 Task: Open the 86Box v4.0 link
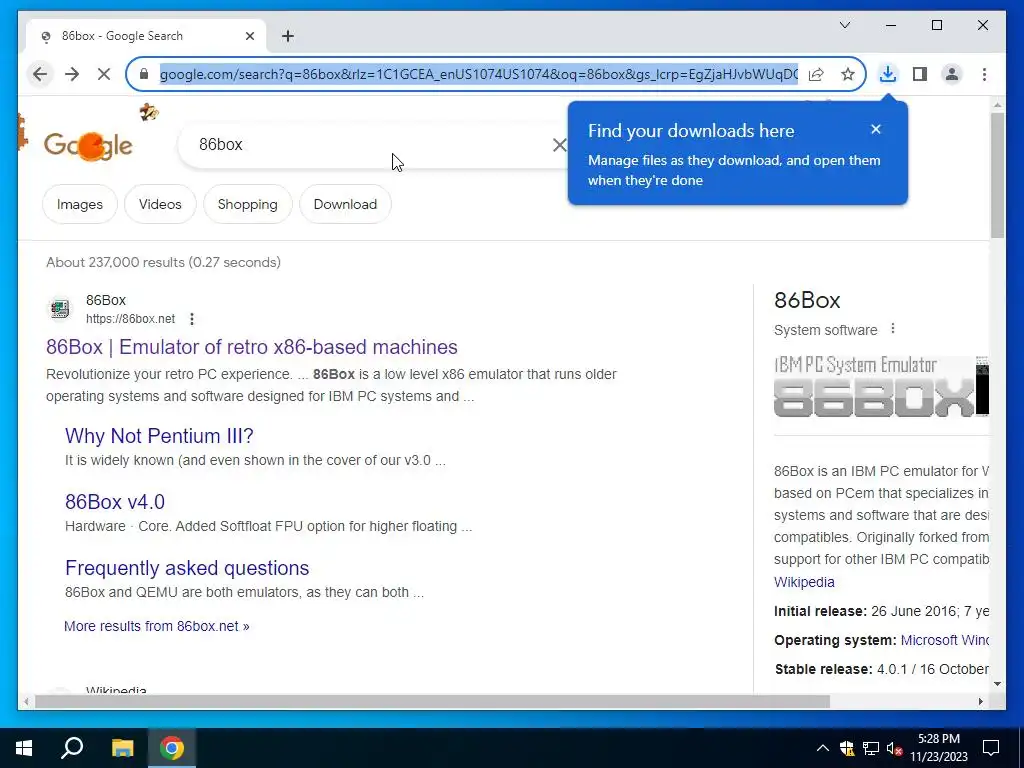[x=115, y=502]
